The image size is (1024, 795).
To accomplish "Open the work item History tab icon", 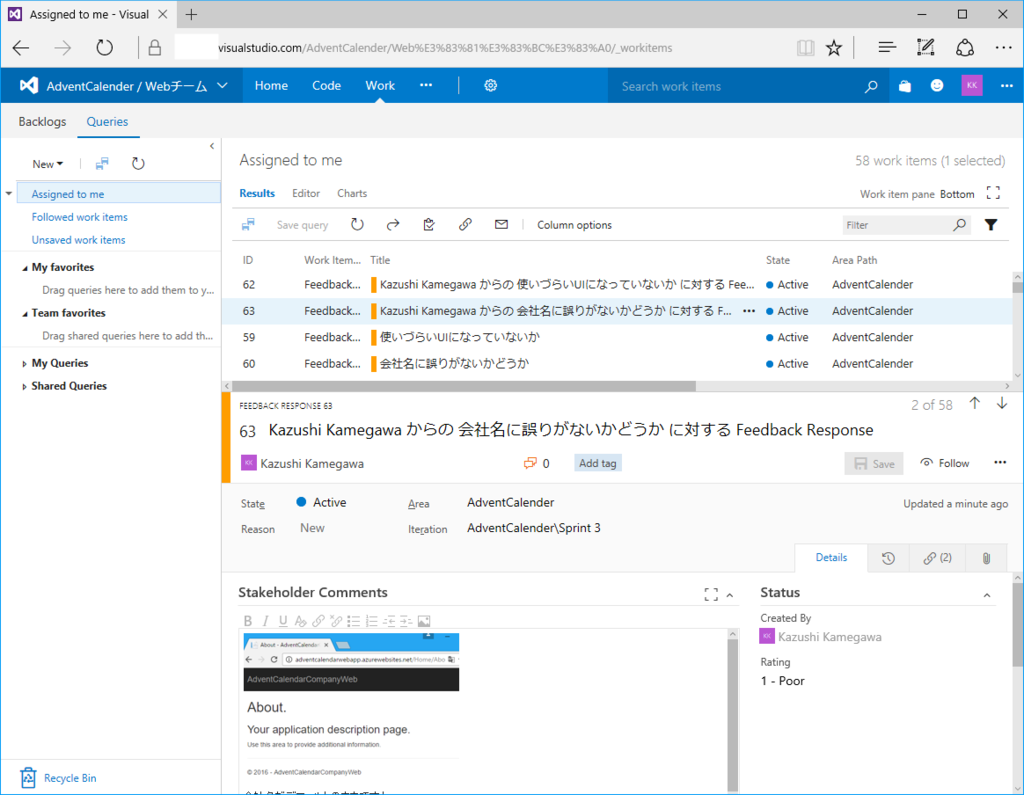I will pyautogui.click(x=888, y=558).
